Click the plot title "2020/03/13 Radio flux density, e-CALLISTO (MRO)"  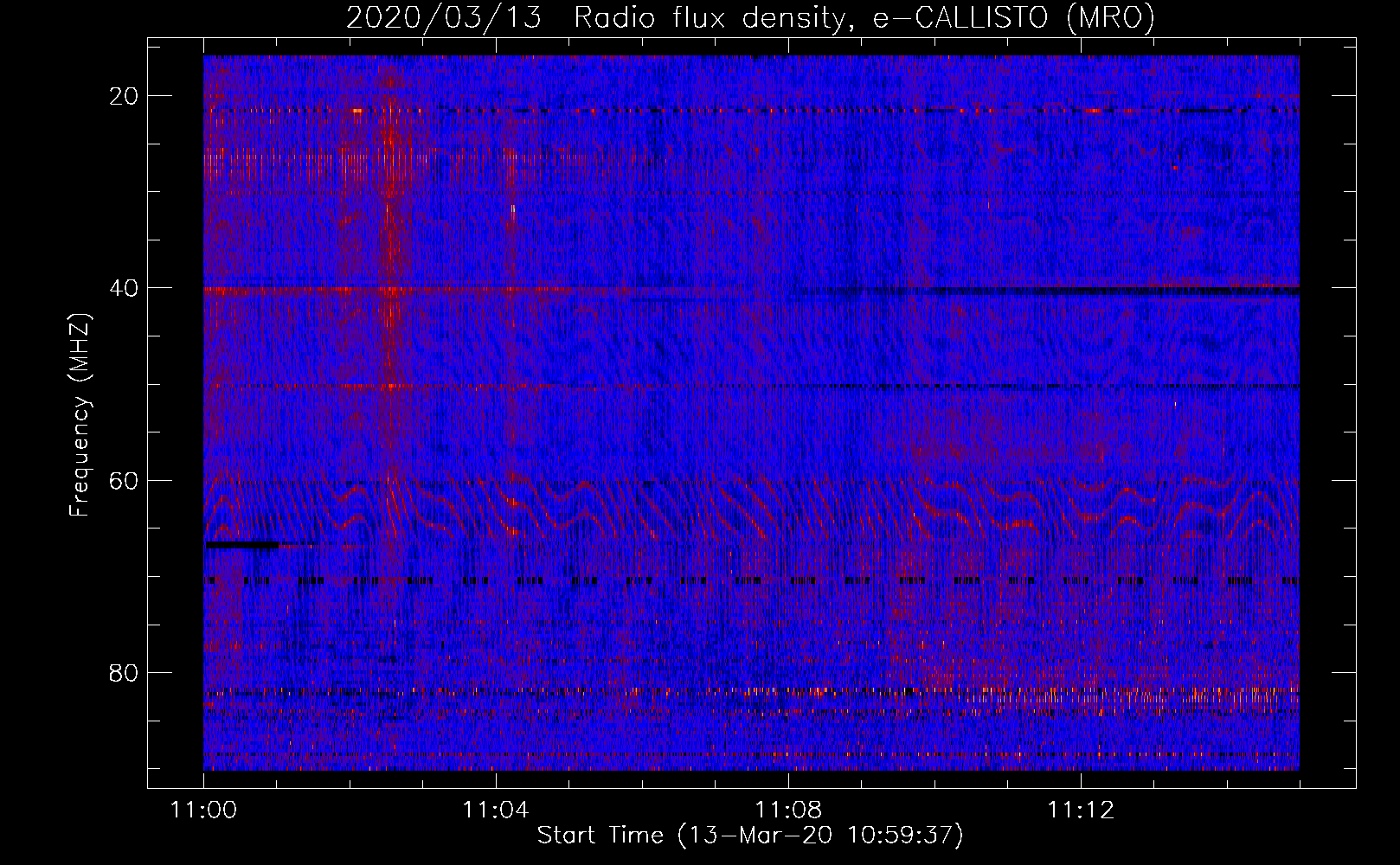click(x=750, y=17)
